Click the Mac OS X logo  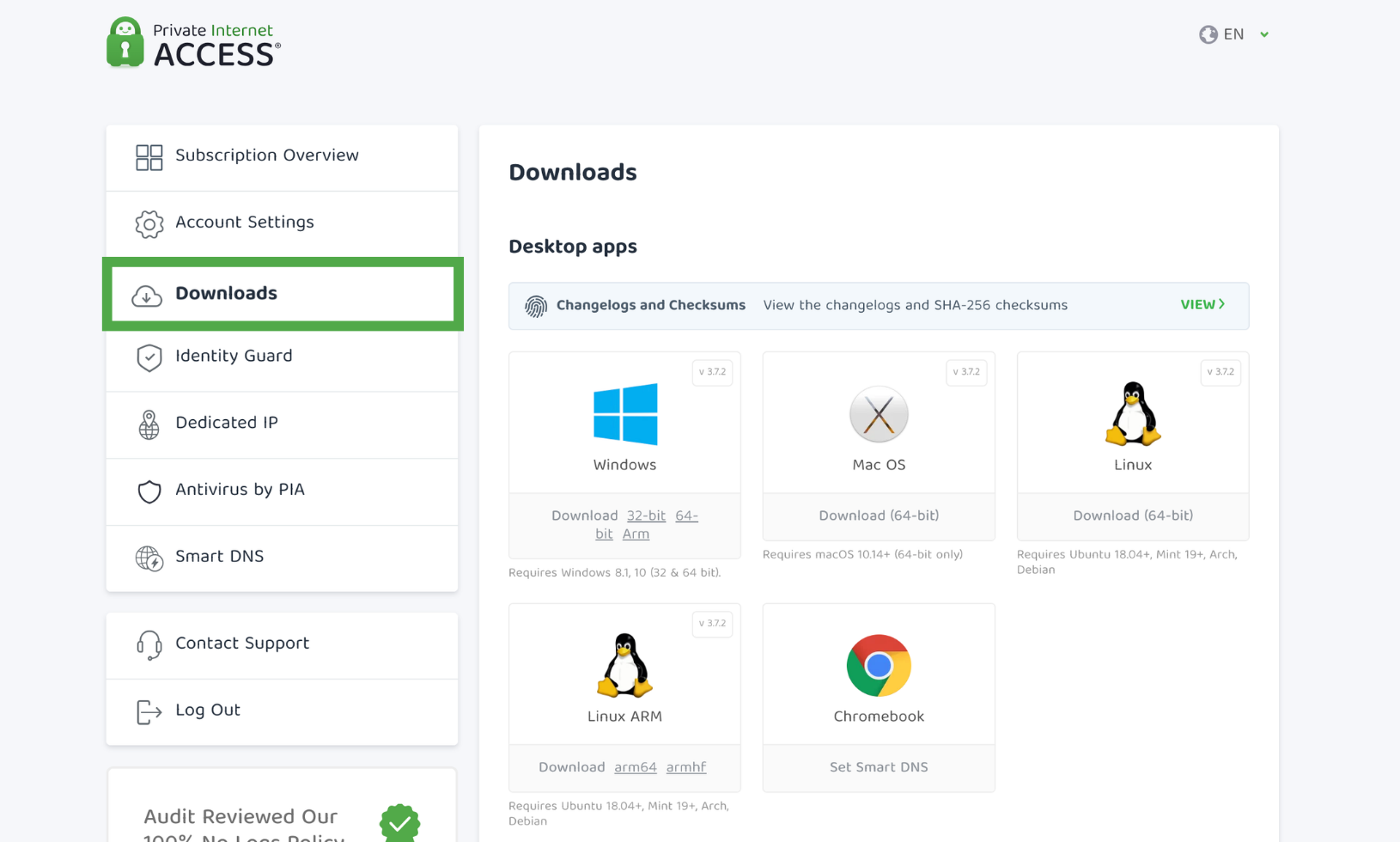pos(879,414)
